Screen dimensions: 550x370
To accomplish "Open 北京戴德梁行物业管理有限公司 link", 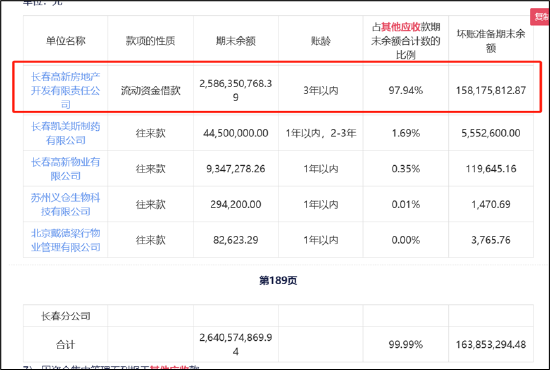I will (x=66, y=240).
